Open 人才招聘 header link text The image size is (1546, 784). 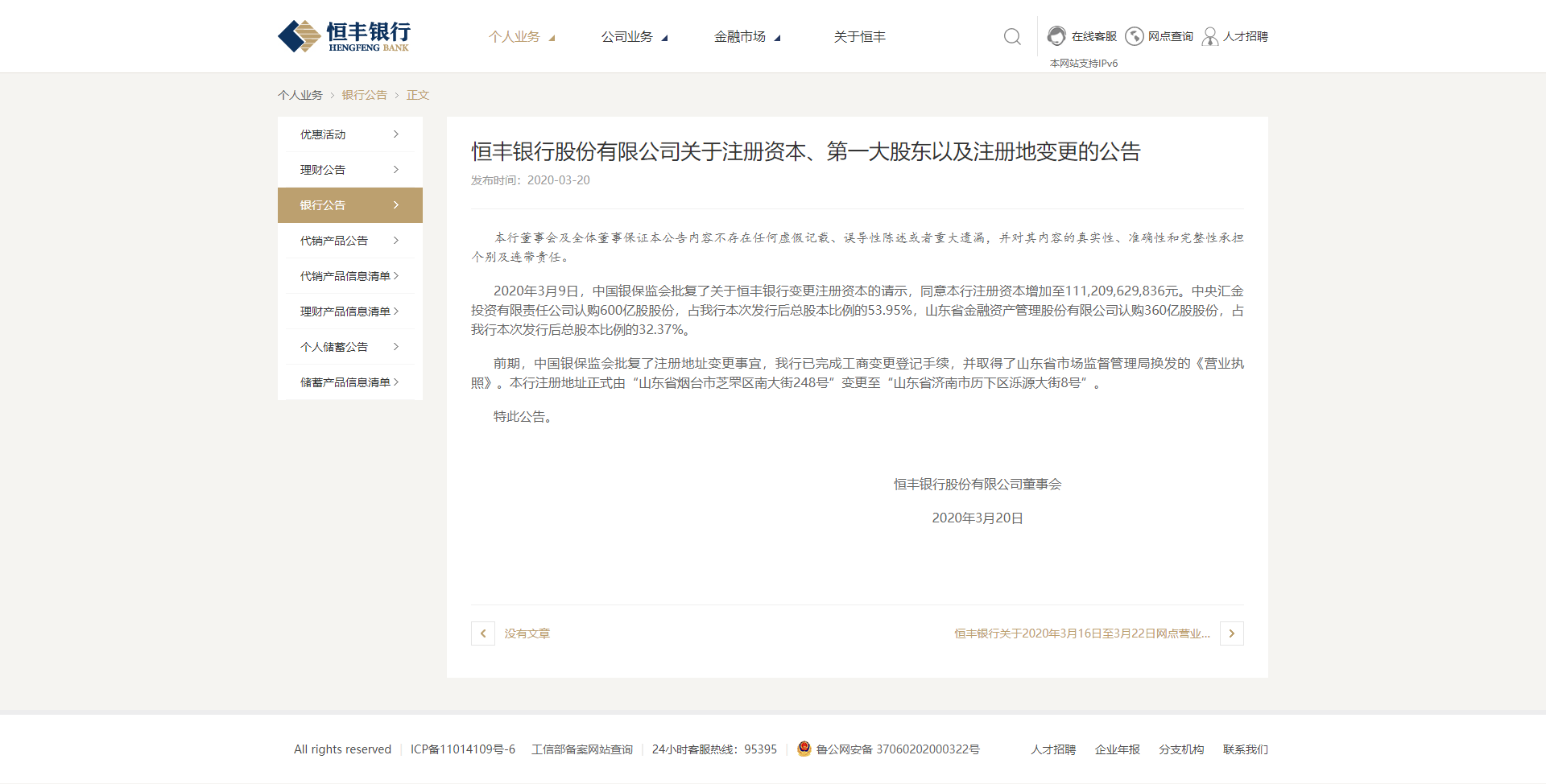(x=1246, y=36)
